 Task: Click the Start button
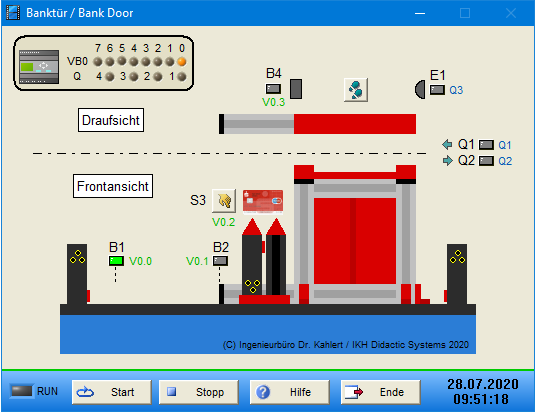111,392
